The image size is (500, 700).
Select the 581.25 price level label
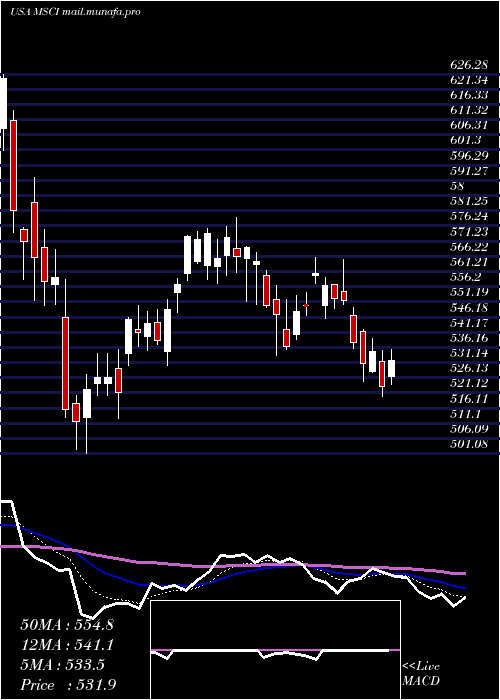[x=469, y=201]
